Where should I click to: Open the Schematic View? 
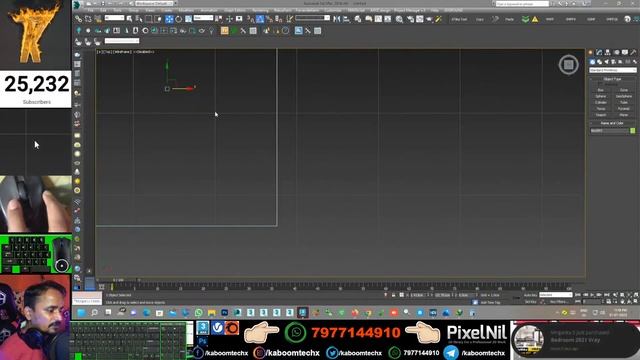tap(388, 19)
